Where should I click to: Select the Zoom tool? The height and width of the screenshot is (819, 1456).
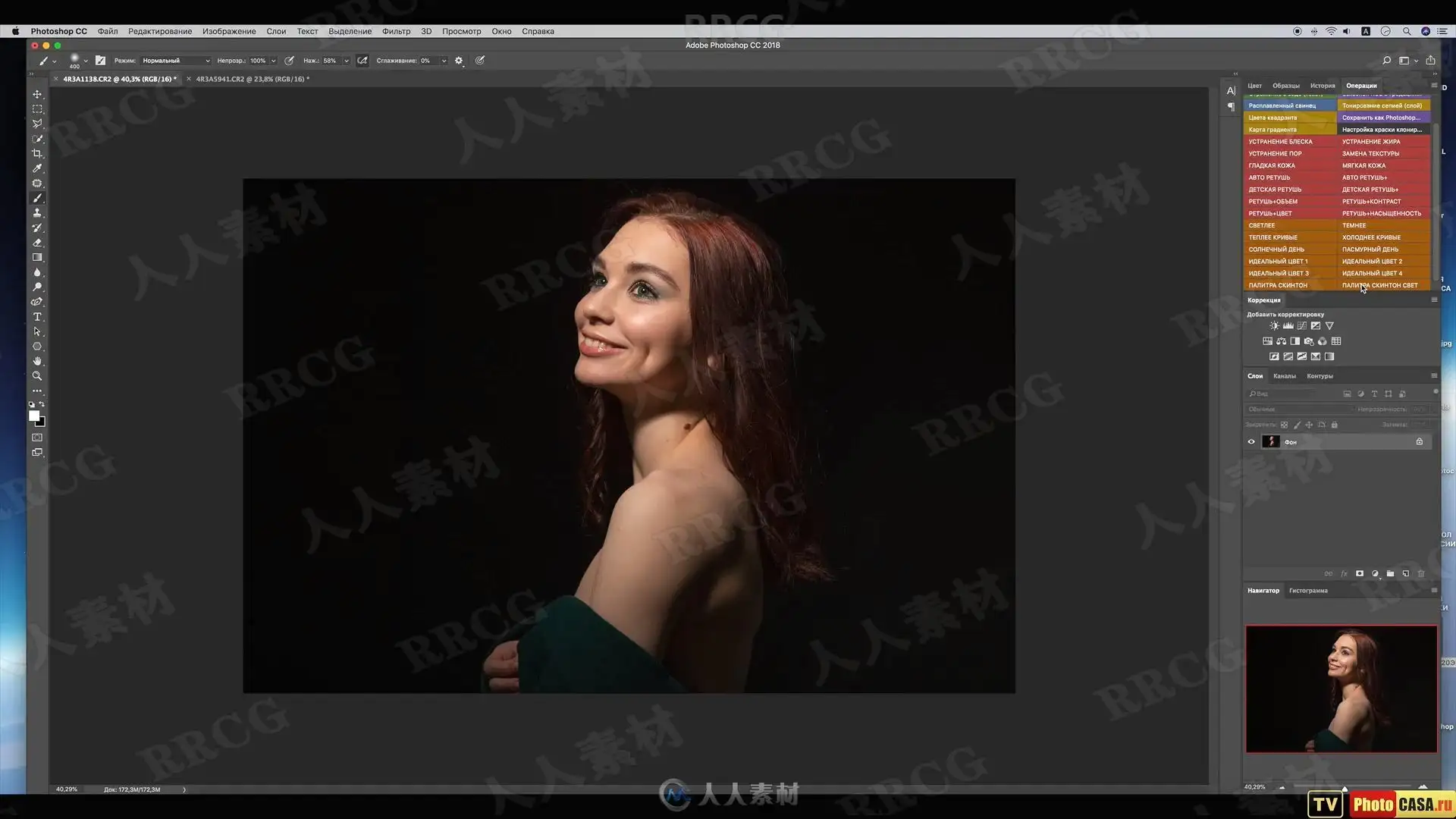[37, 376]
